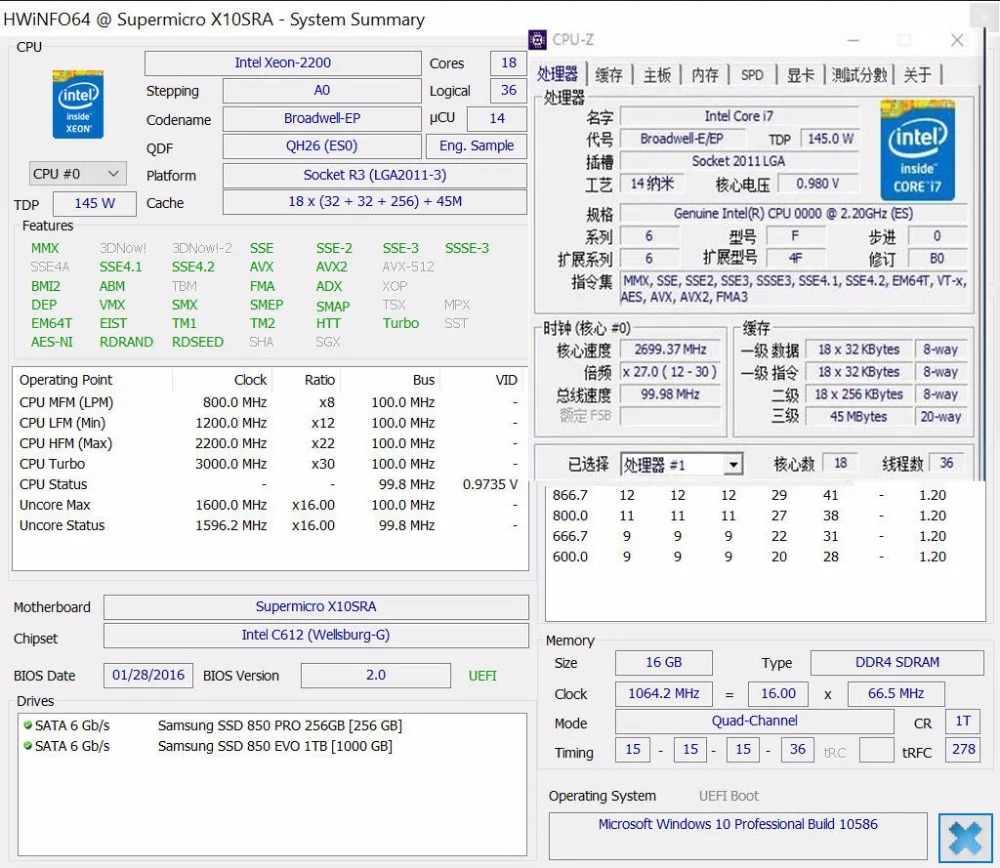The height and width of the screenshot is (868, 1000).
Task: Click the Intel Core i7 logo in CPU-Z
Action: pyautogui.click(x=917, y=150)
